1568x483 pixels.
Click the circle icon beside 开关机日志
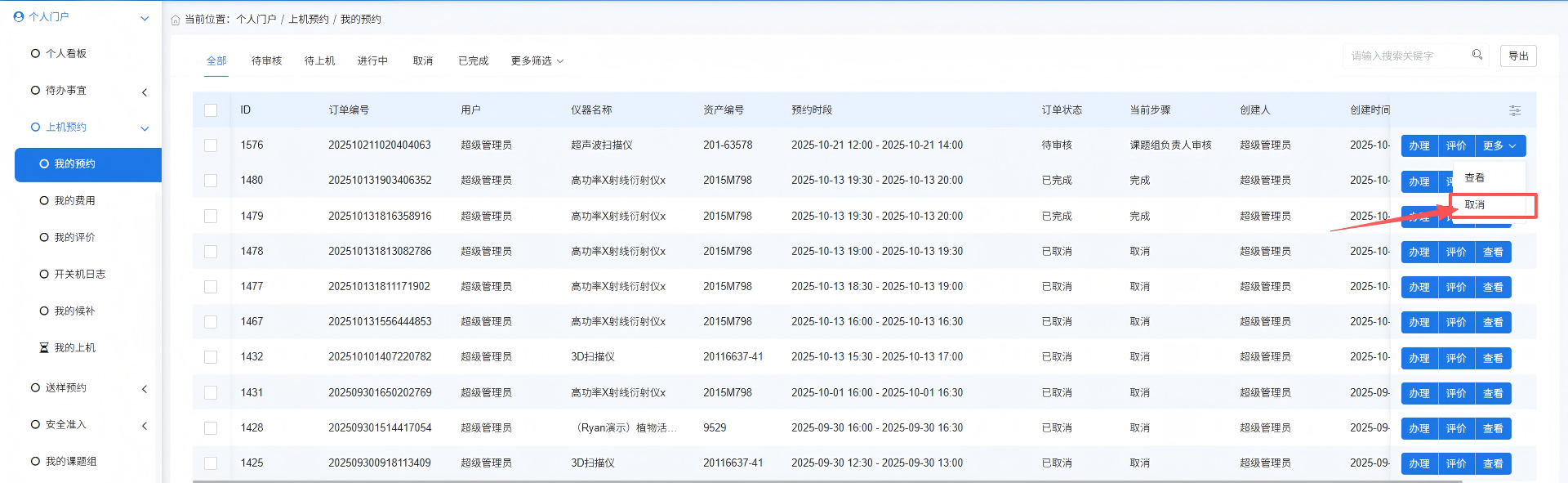(44, 274)
